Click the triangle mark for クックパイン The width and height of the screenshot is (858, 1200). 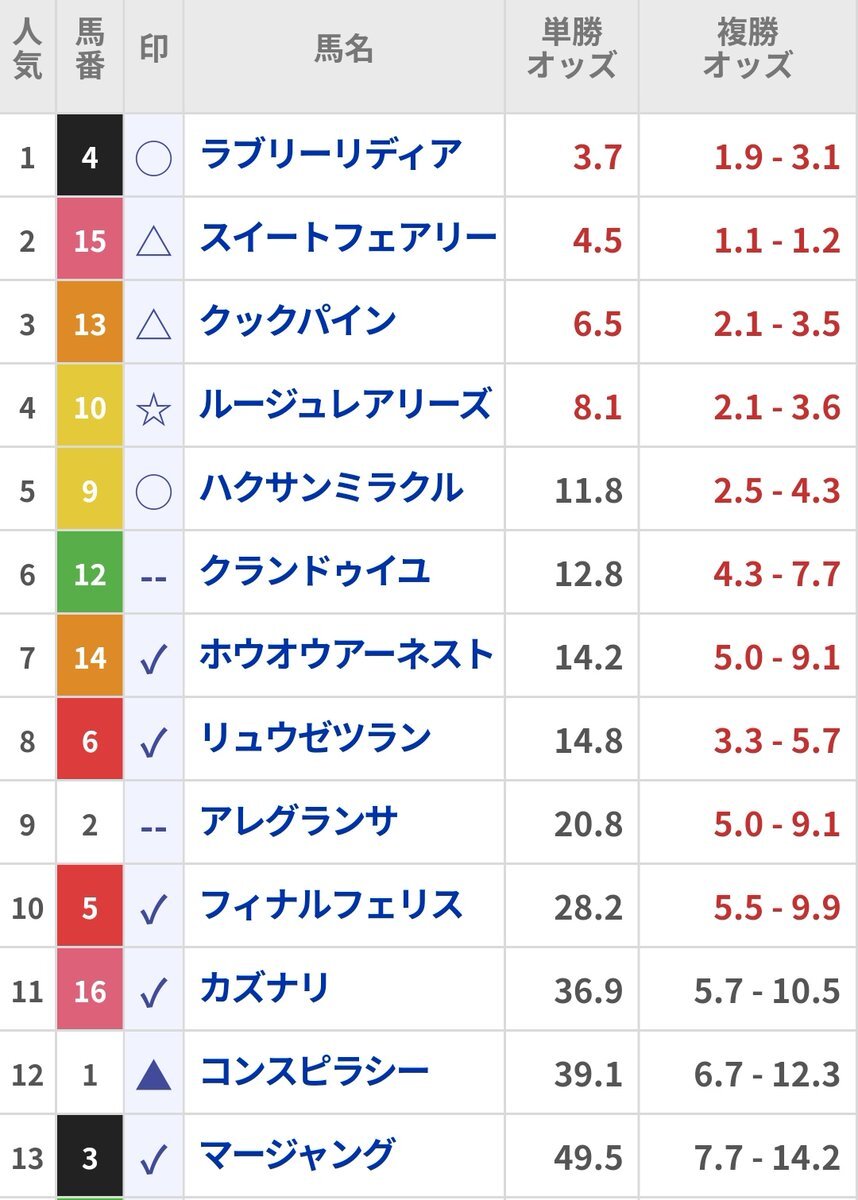tap(153, 324)
